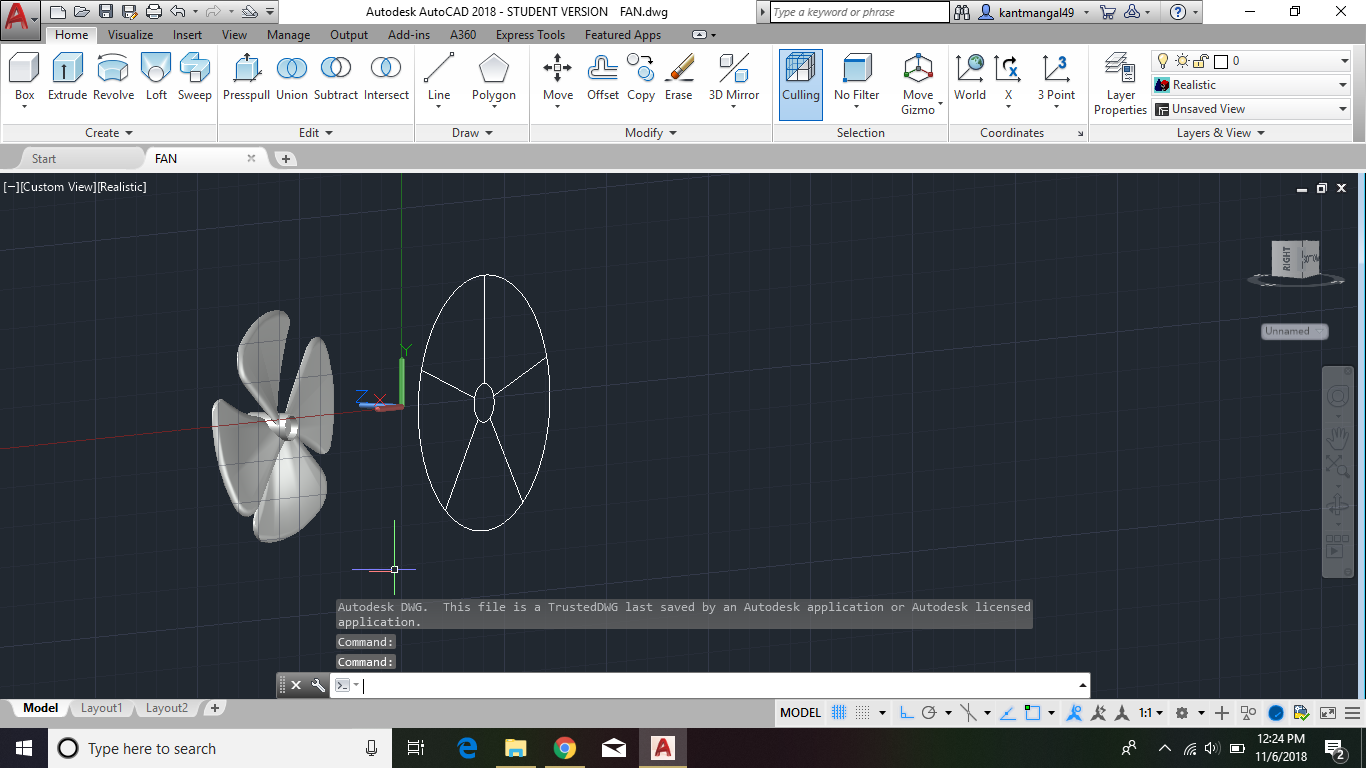Click the command line input field
The width and height of the screenshot is (1366, 768).
[720, 685]
